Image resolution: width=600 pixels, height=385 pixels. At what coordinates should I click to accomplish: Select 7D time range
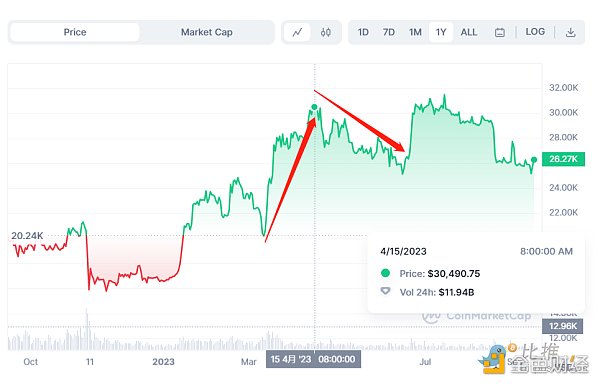pos(389,32)
